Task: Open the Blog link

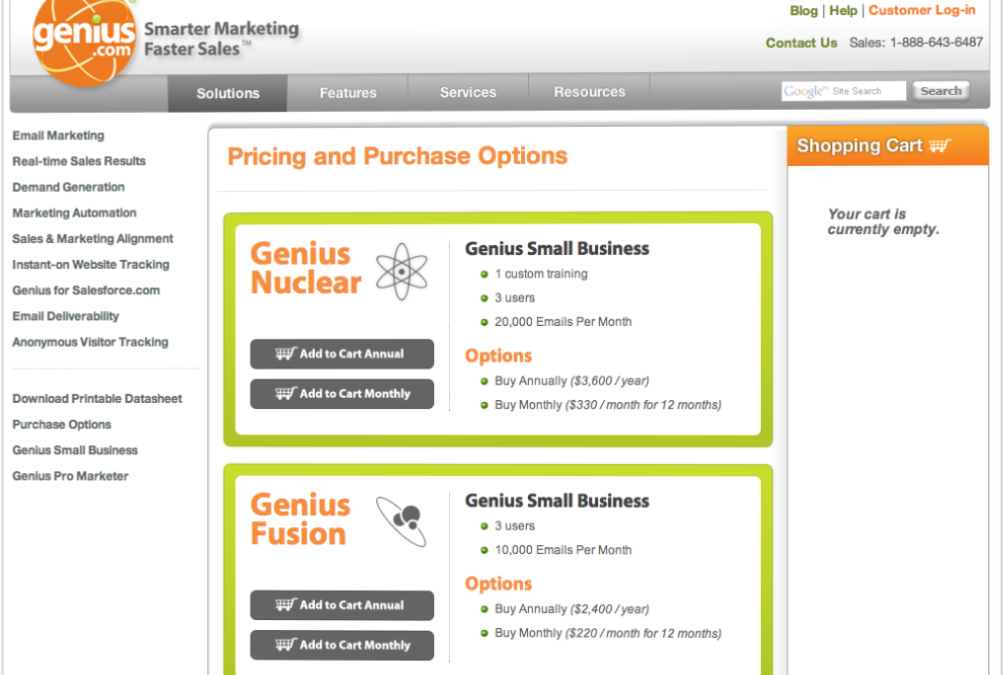Action: coord(804,11)
